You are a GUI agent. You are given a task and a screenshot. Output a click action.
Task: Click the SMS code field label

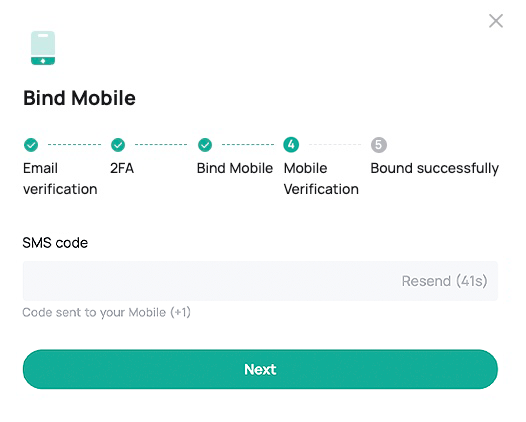(x=55, y=243)
